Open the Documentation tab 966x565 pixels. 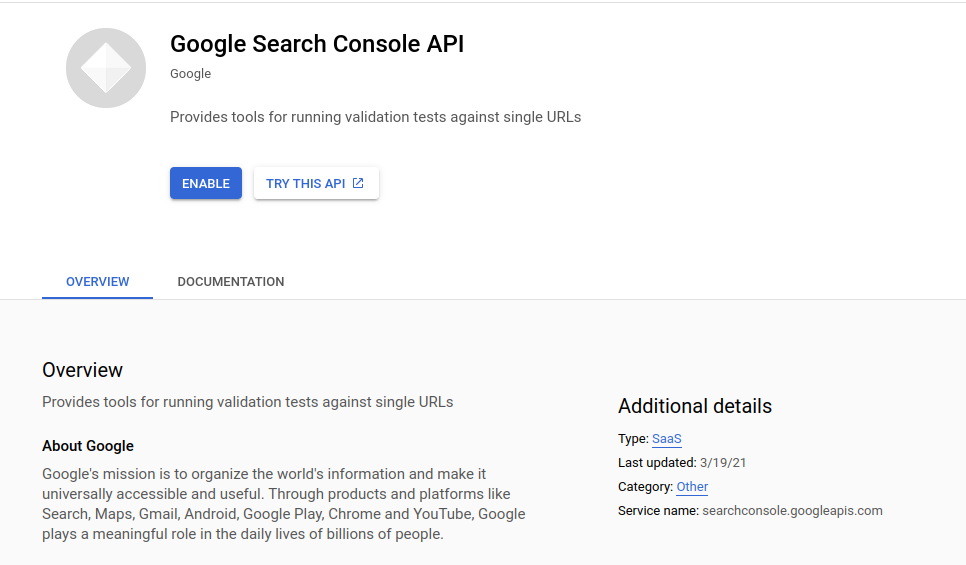click(x=231, y=282)
